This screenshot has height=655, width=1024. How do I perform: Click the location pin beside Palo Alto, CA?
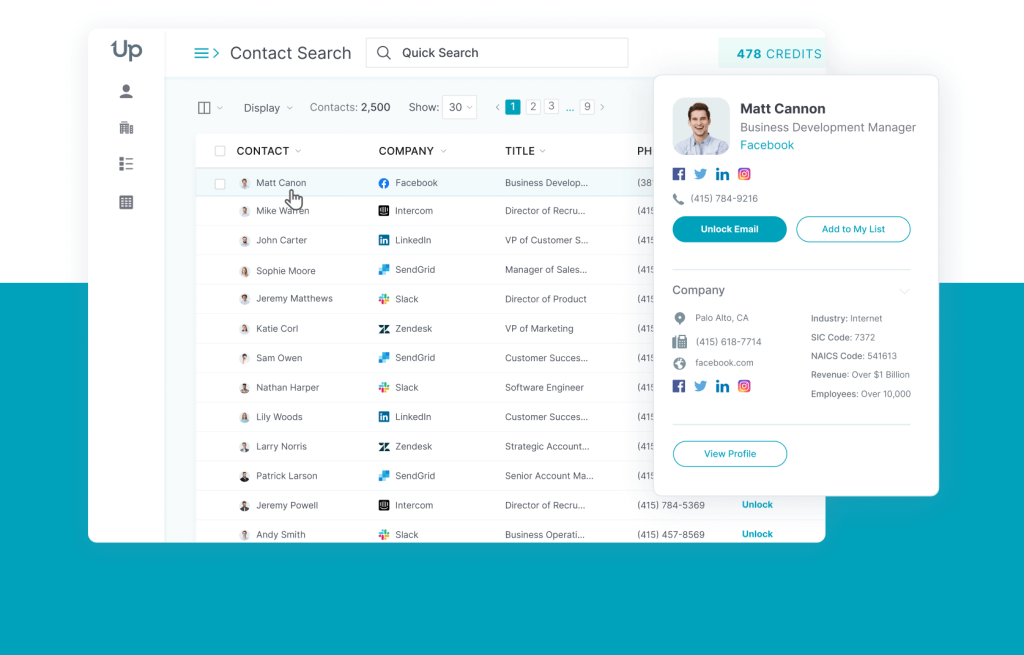point(680,318)
